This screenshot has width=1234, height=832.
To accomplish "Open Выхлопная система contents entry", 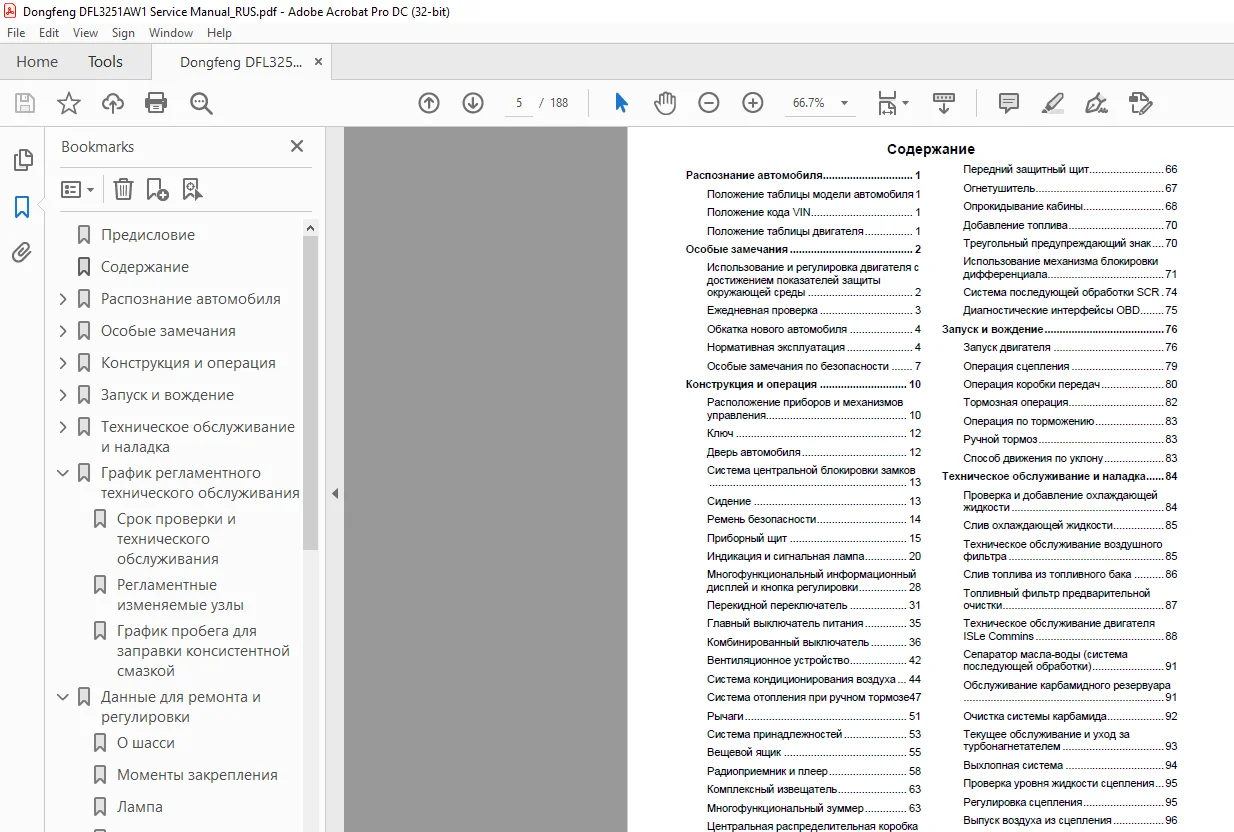I will 1070,765.
